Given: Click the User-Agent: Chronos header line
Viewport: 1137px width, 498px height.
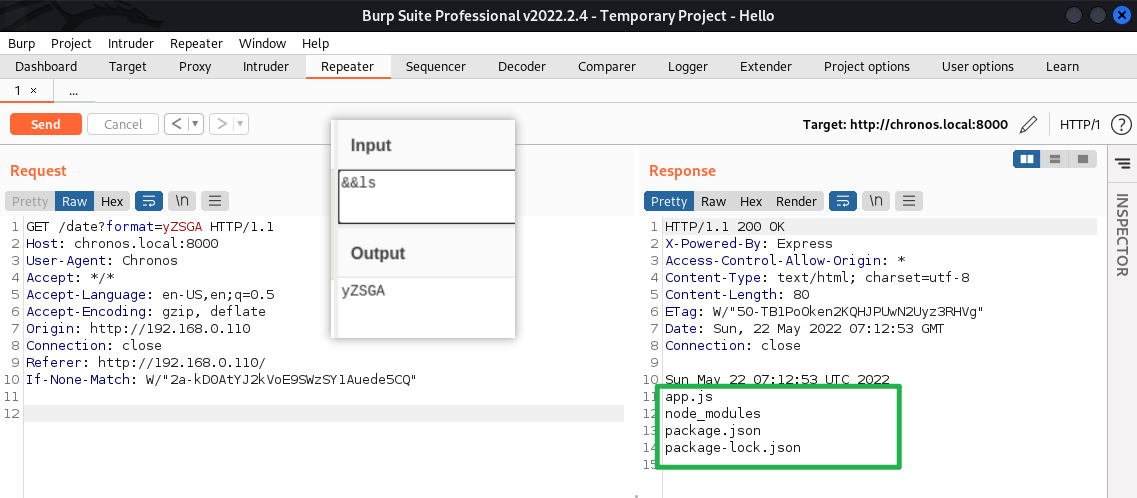Looking at the screenshot, I should pos(102,260).
